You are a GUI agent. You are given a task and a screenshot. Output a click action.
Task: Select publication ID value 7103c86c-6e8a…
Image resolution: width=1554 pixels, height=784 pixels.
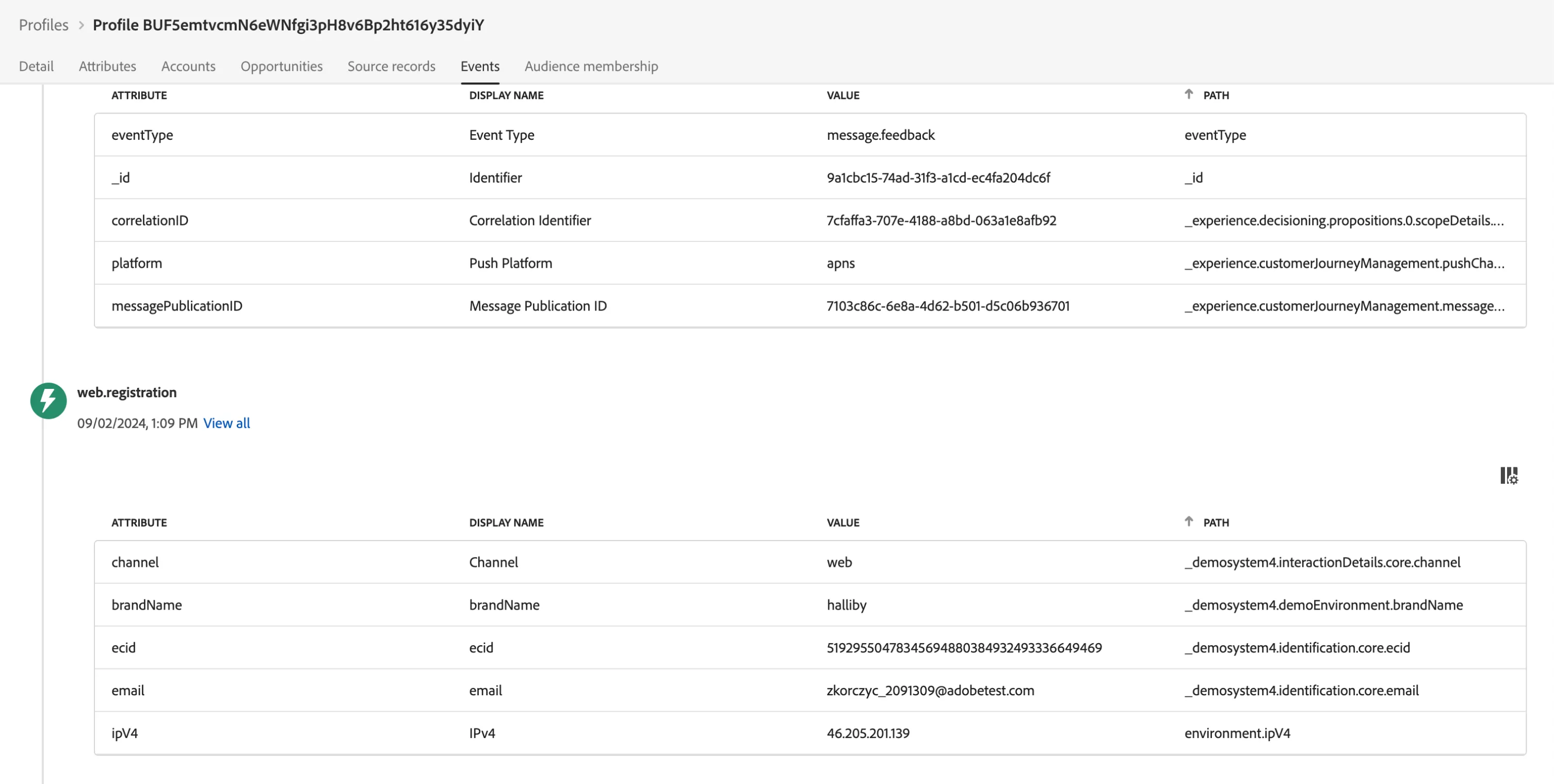tap(948, 306)
